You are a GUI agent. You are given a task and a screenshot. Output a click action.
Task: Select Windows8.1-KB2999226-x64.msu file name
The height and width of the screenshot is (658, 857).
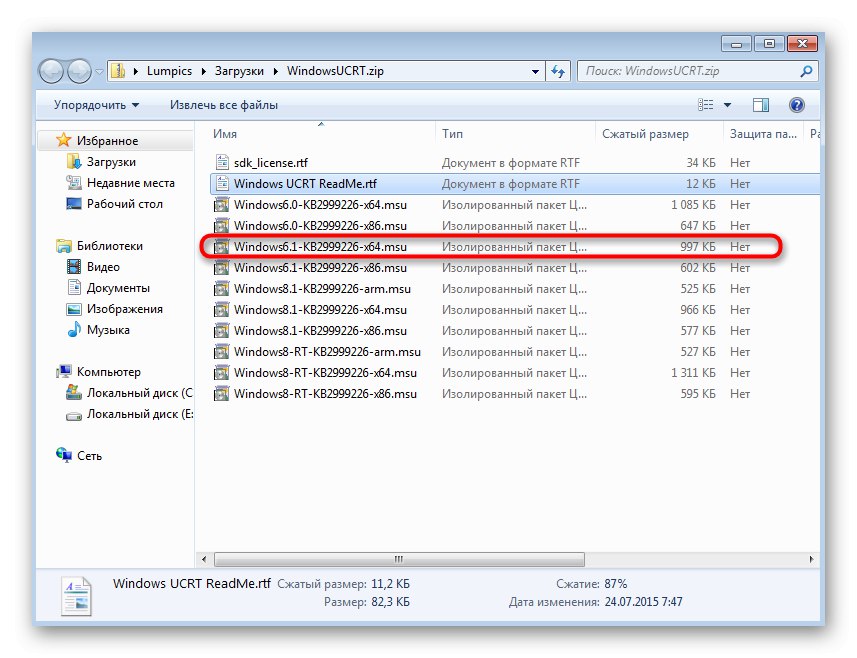320,310
